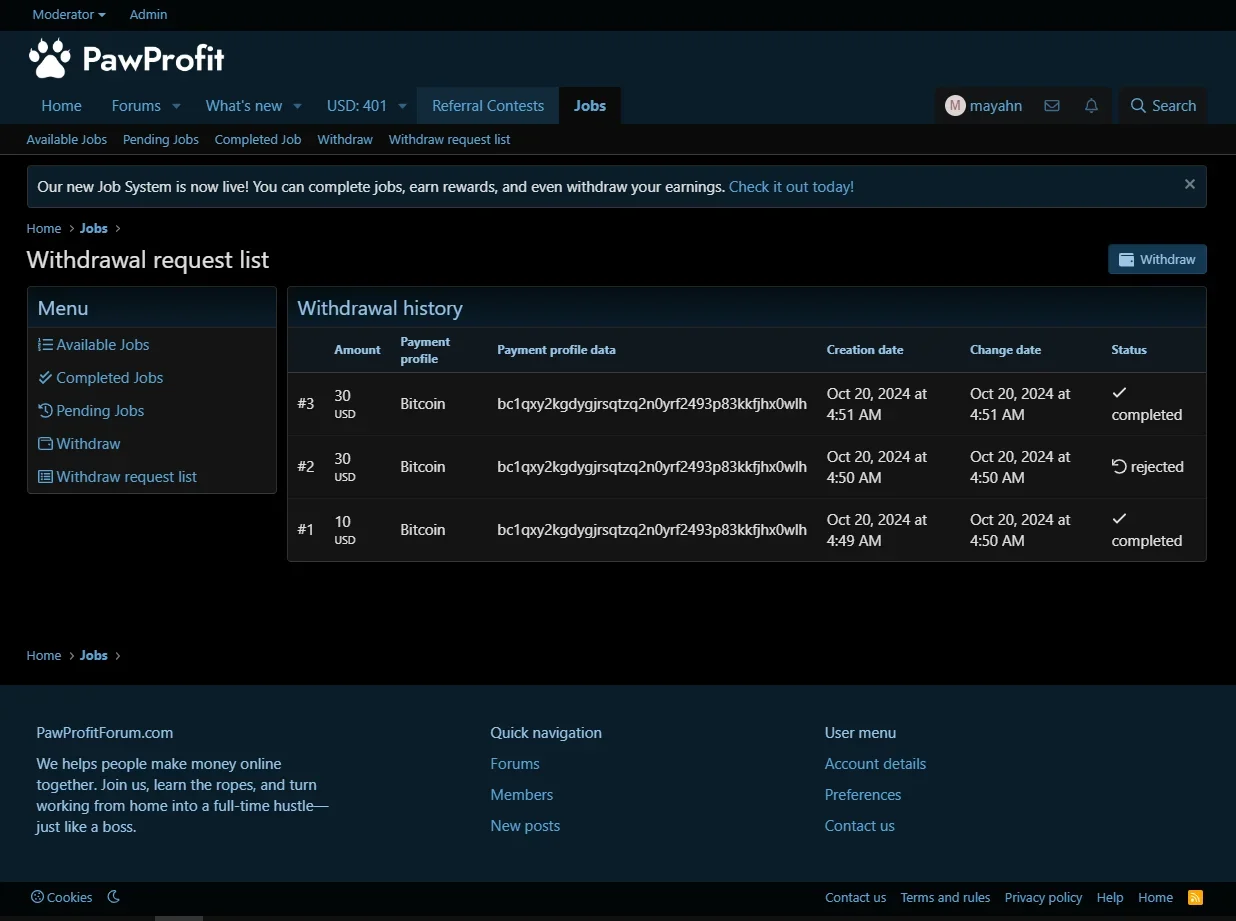This screenshot has height=921, width=1236.
Task: Click the RSS feed icon in footer
Action: click(1195, 897)
